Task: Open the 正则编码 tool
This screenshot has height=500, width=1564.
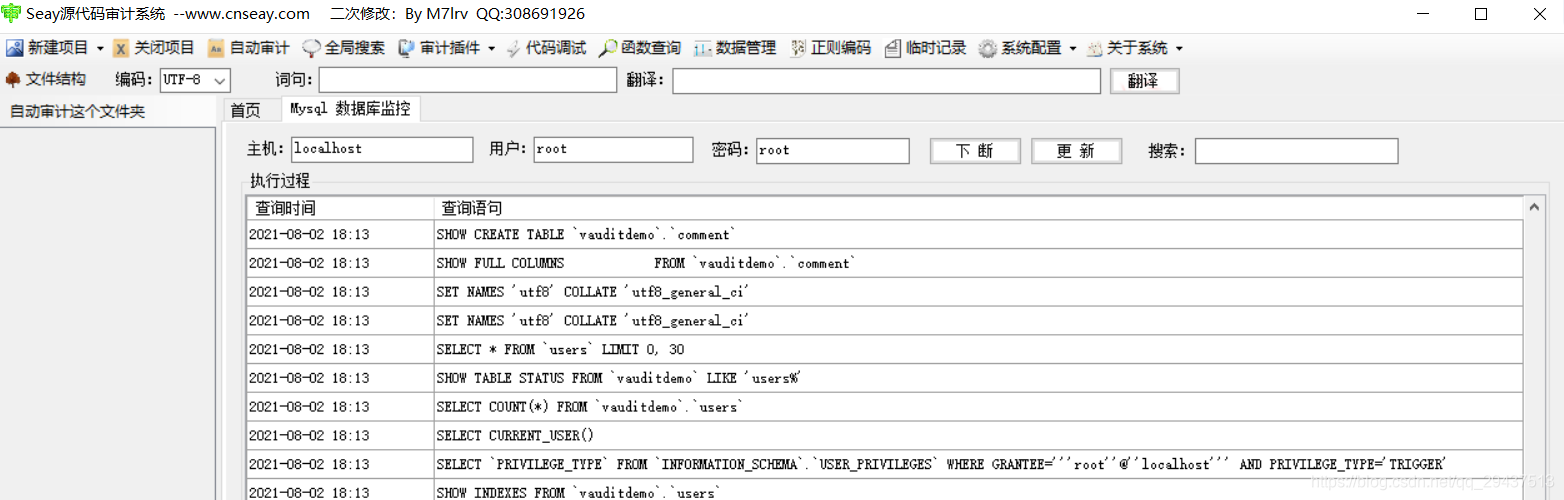Action: click(x=830, y=48)
